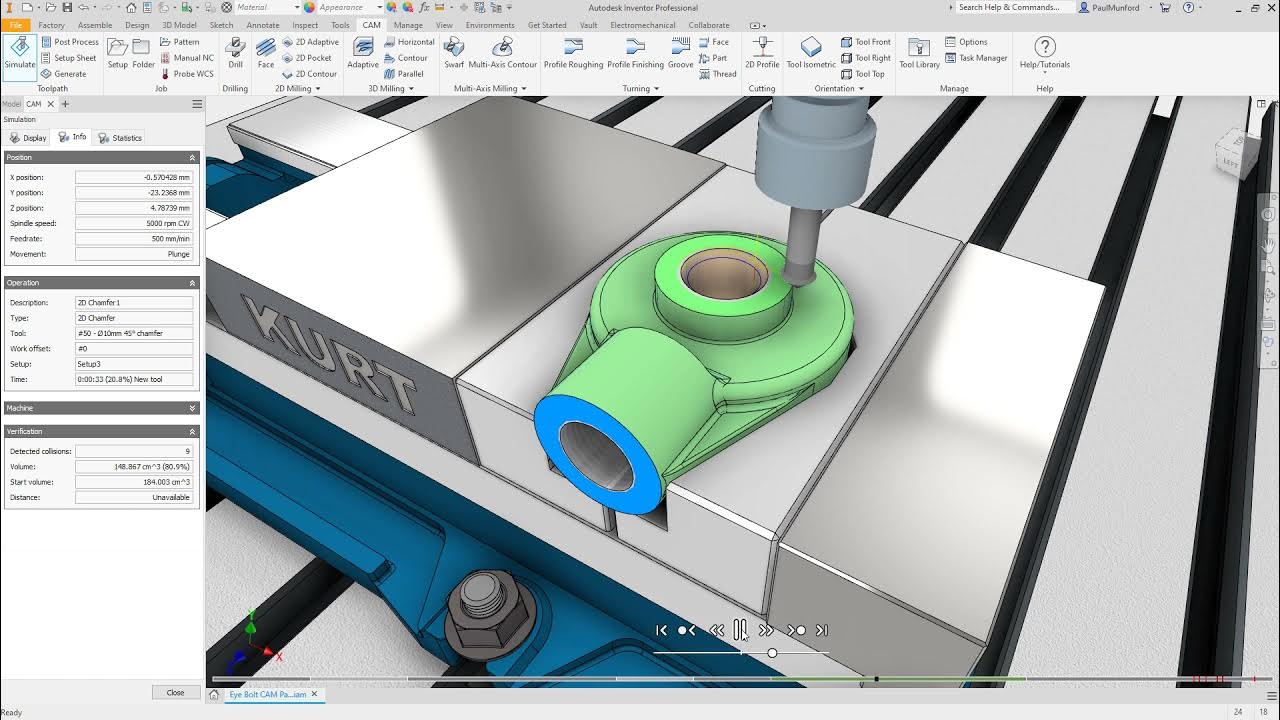Step to next operation

coord(796,630)
